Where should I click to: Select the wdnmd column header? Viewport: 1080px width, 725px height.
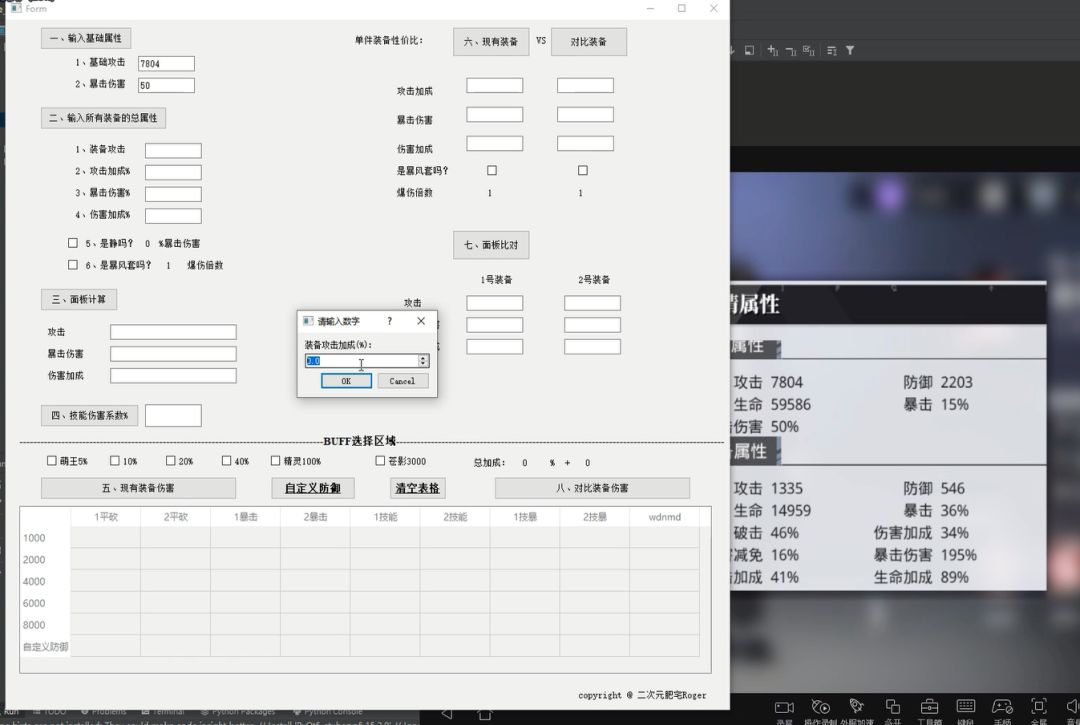click(665, 516)
